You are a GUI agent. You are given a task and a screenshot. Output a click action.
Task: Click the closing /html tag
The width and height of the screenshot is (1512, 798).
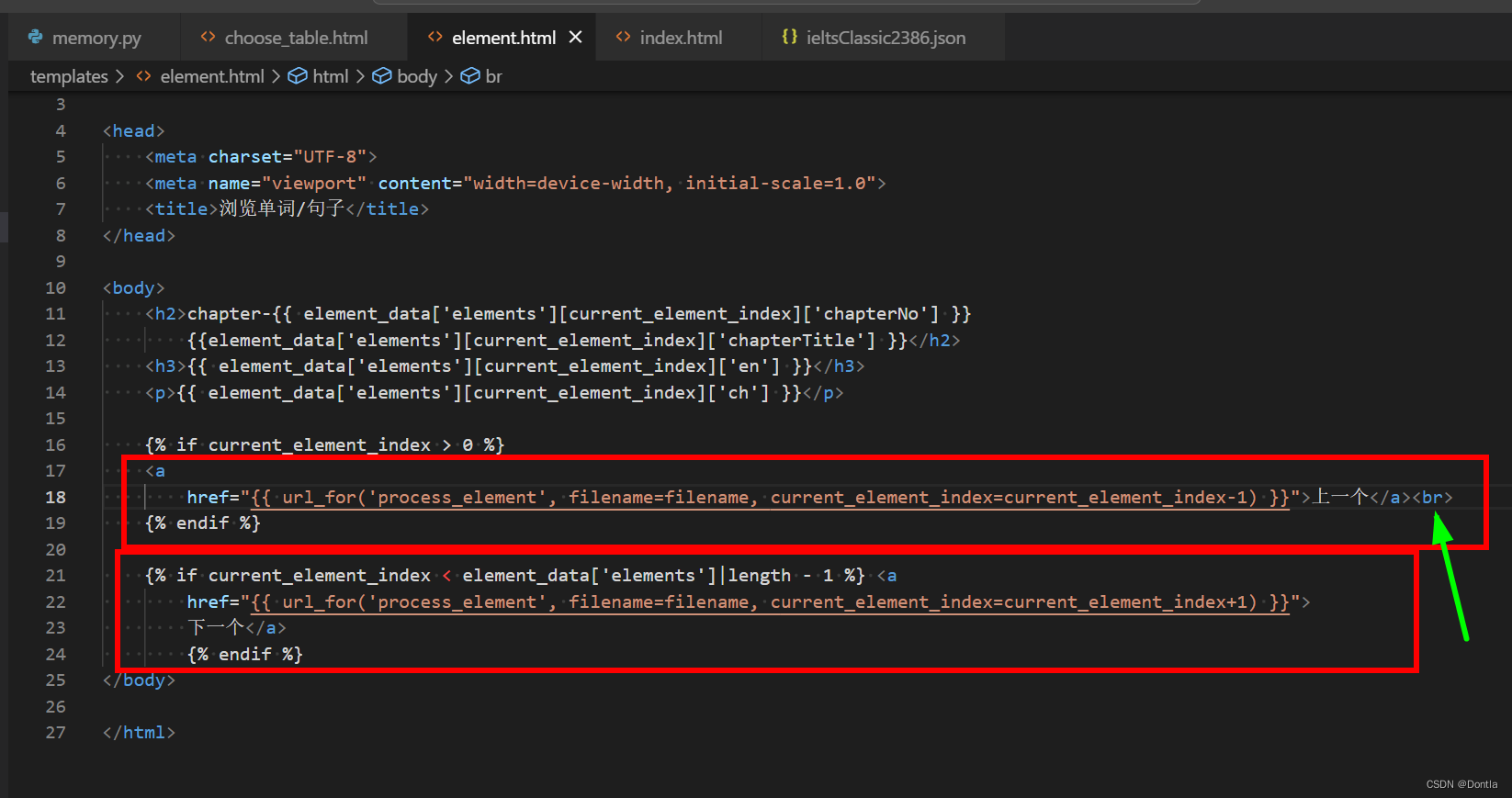(139, 732)
